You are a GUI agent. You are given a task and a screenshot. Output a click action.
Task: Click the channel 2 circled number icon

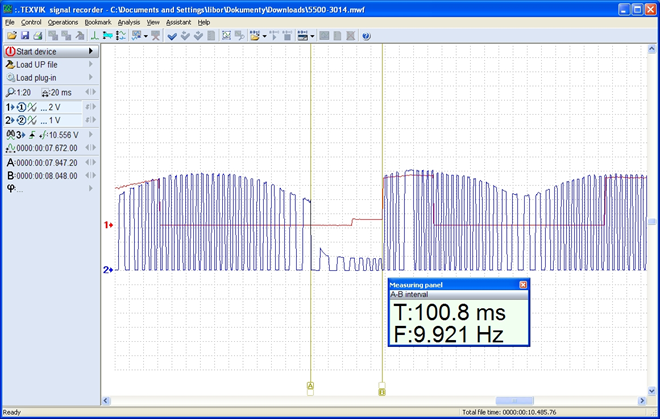(x=21, y=120)
